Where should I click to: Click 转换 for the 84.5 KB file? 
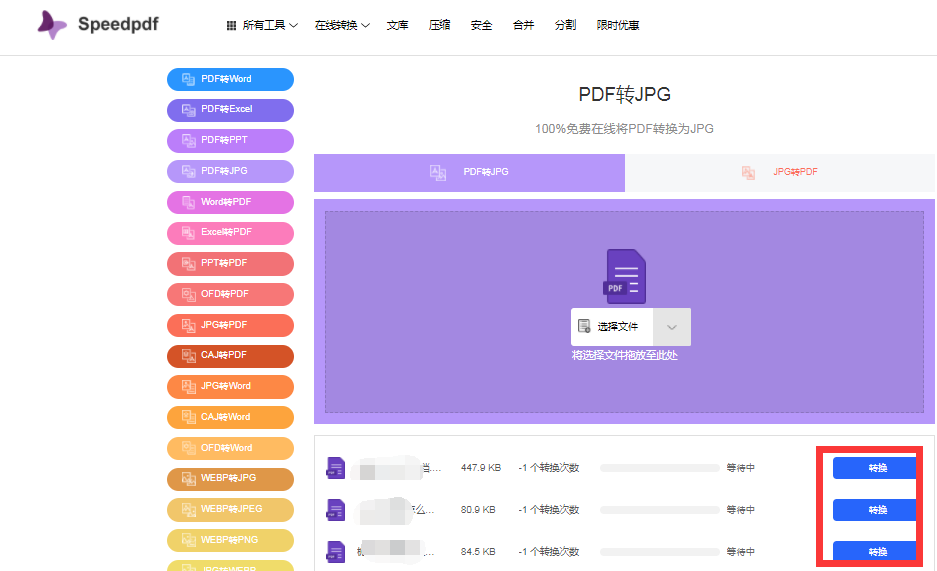[875, 551]
